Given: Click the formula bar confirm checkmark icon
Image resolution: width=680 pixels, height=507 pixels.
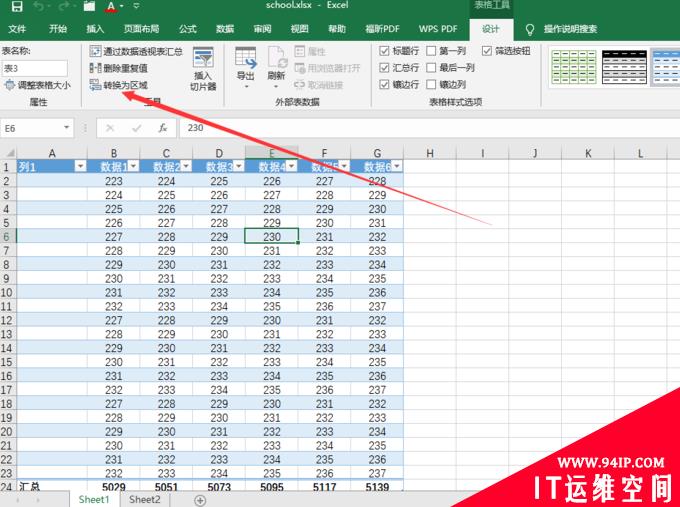Looking at the screenshot, I should (137, 128).
